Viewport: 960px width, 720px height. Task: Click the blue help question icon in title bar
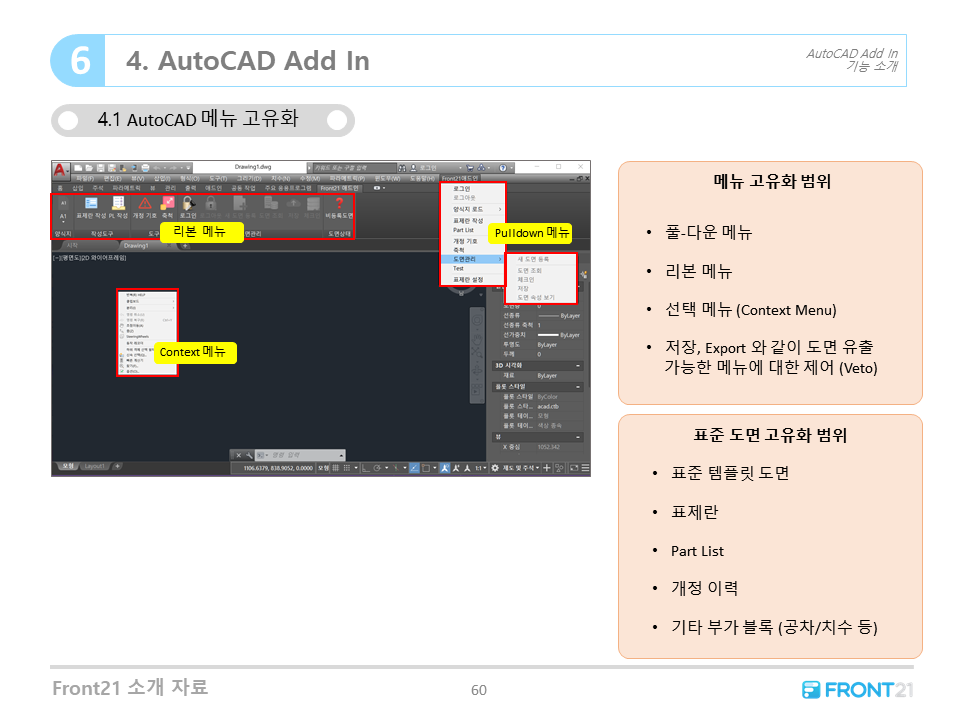pos(503,168)
